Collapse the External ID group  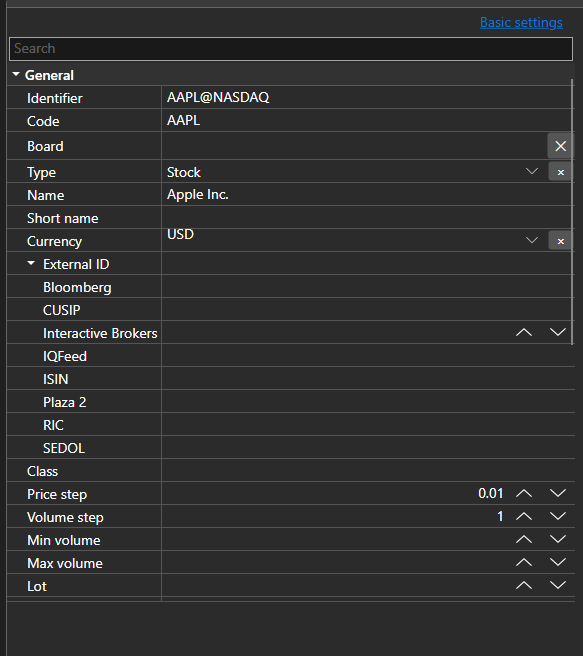[31, 264]
